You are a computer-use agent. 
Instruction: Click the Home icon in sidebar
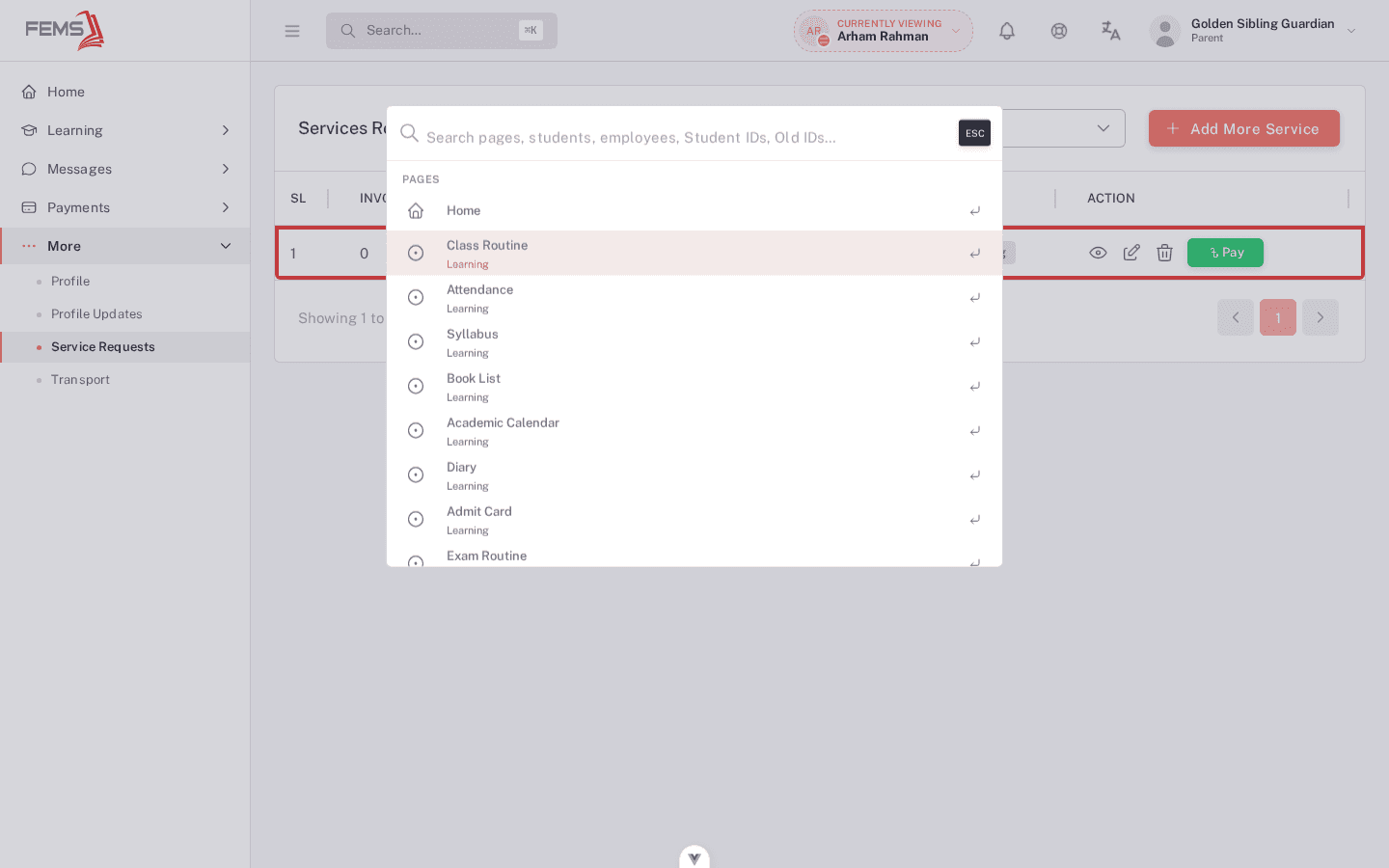tap(29, 92)
